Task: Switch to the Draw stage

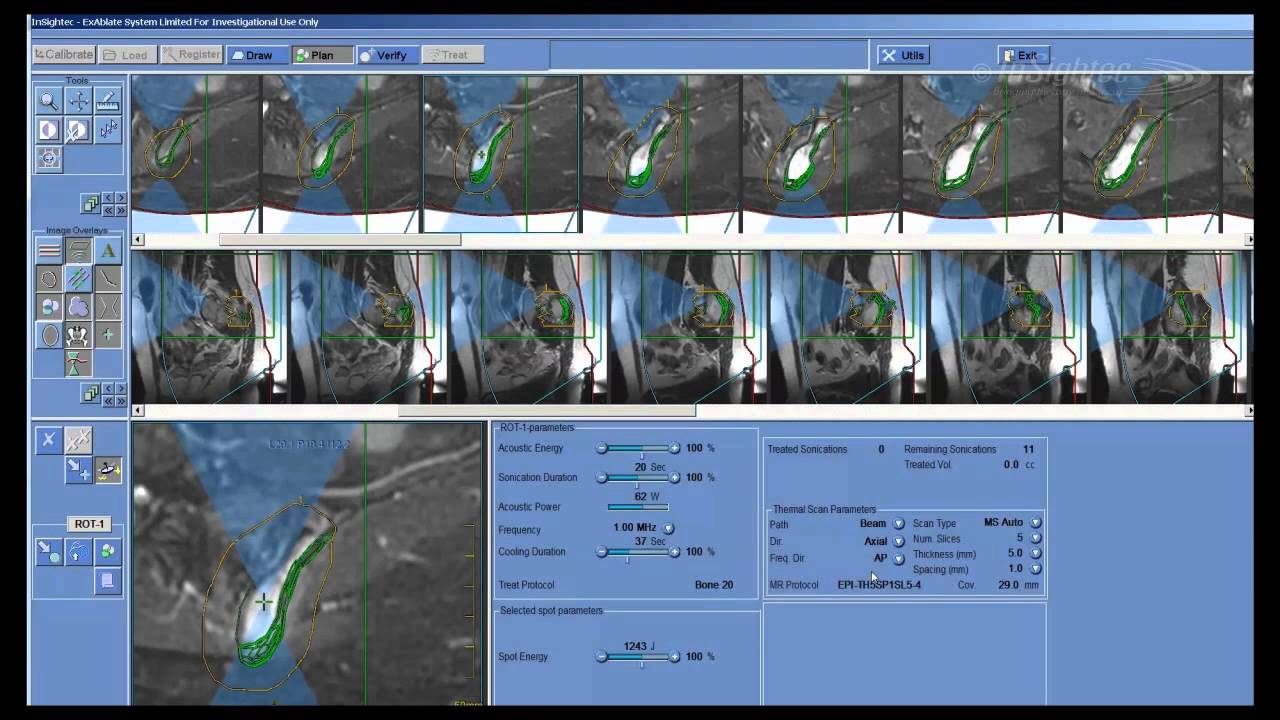Action: [x=257, y=55]
